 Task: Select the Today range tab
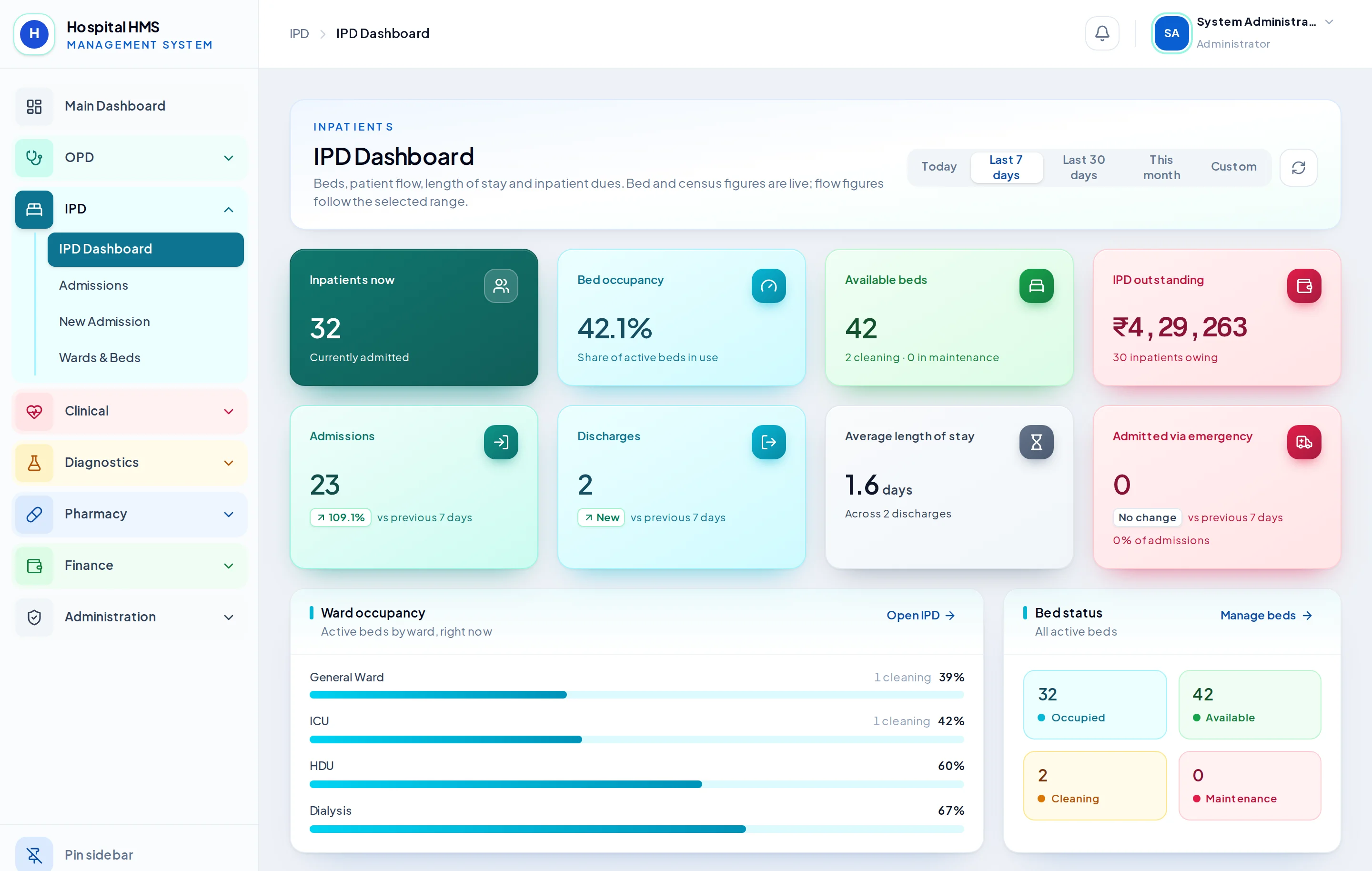pyautogui.click(x=938, y=167)
